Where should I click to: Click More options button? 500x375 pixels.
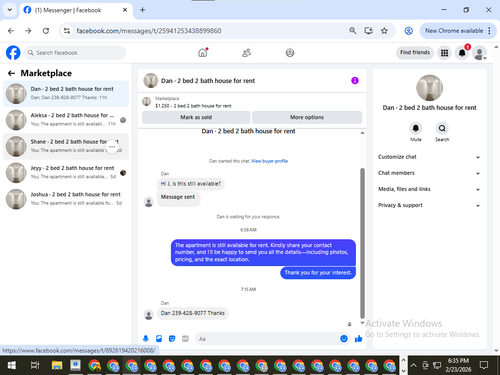click(307, 117)
